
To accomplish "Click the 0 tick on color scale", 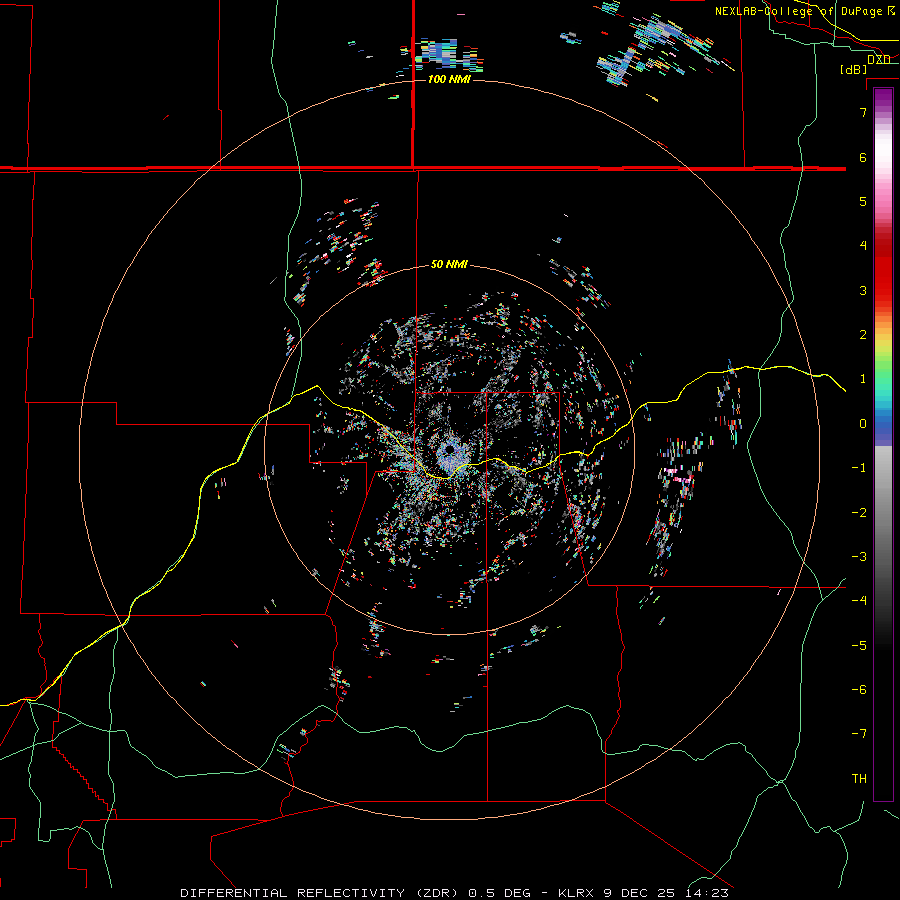I will [x=863, y=424].
